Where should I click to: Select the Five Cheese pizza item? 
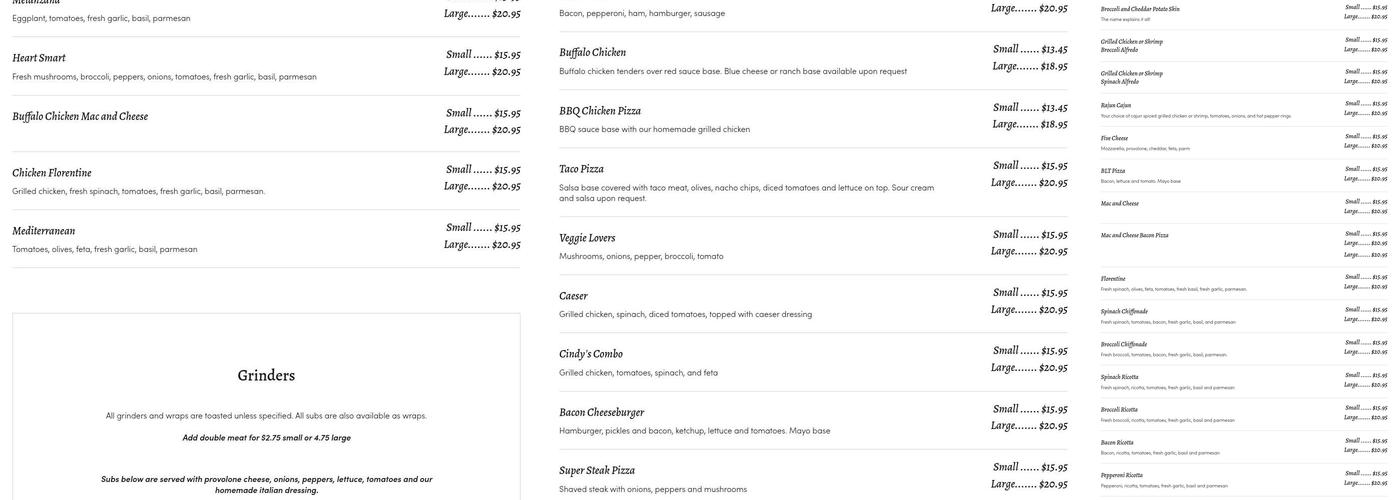[x=1114, y=138]
